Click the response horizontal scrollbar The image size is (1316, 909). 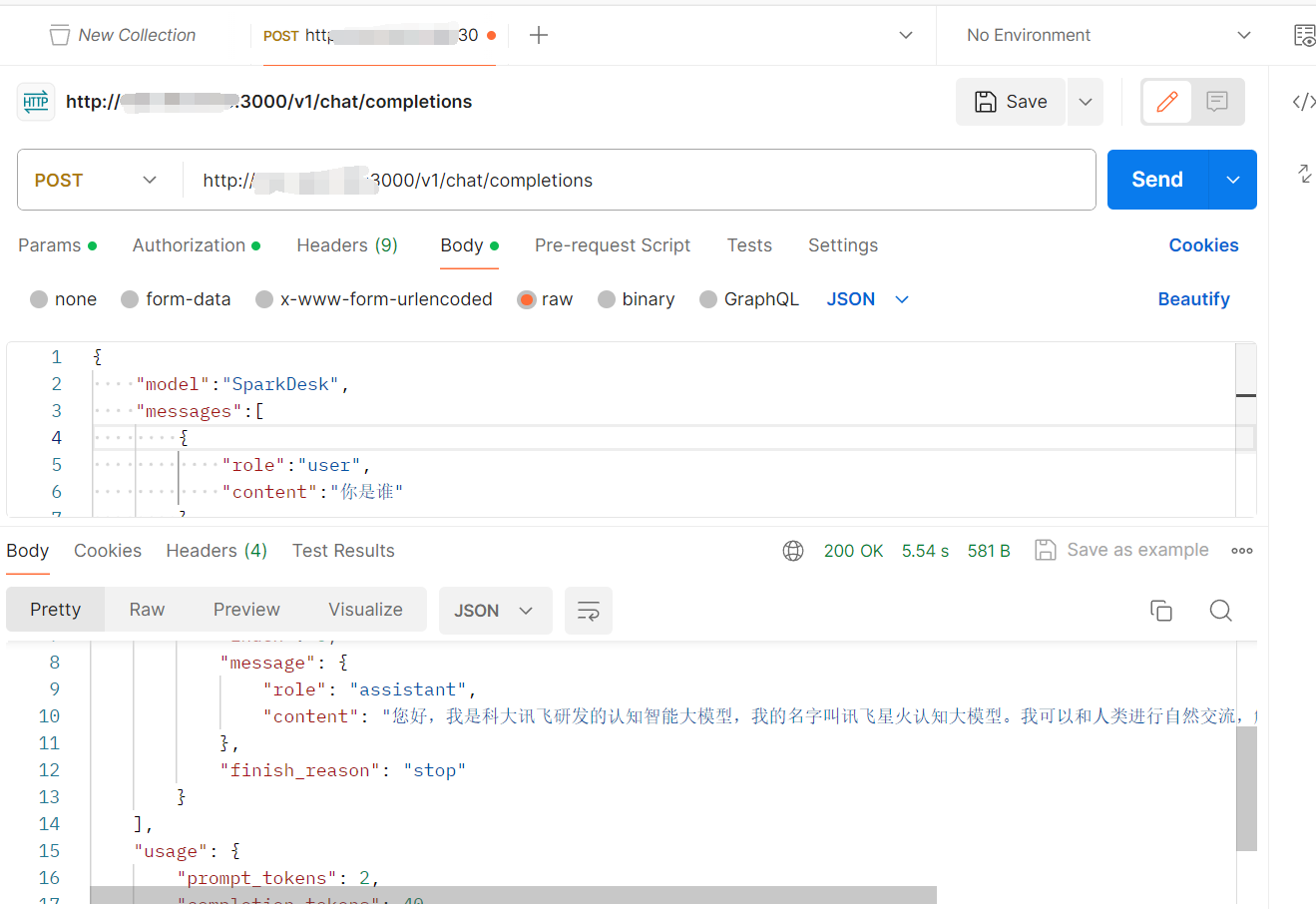click(513, 895)
